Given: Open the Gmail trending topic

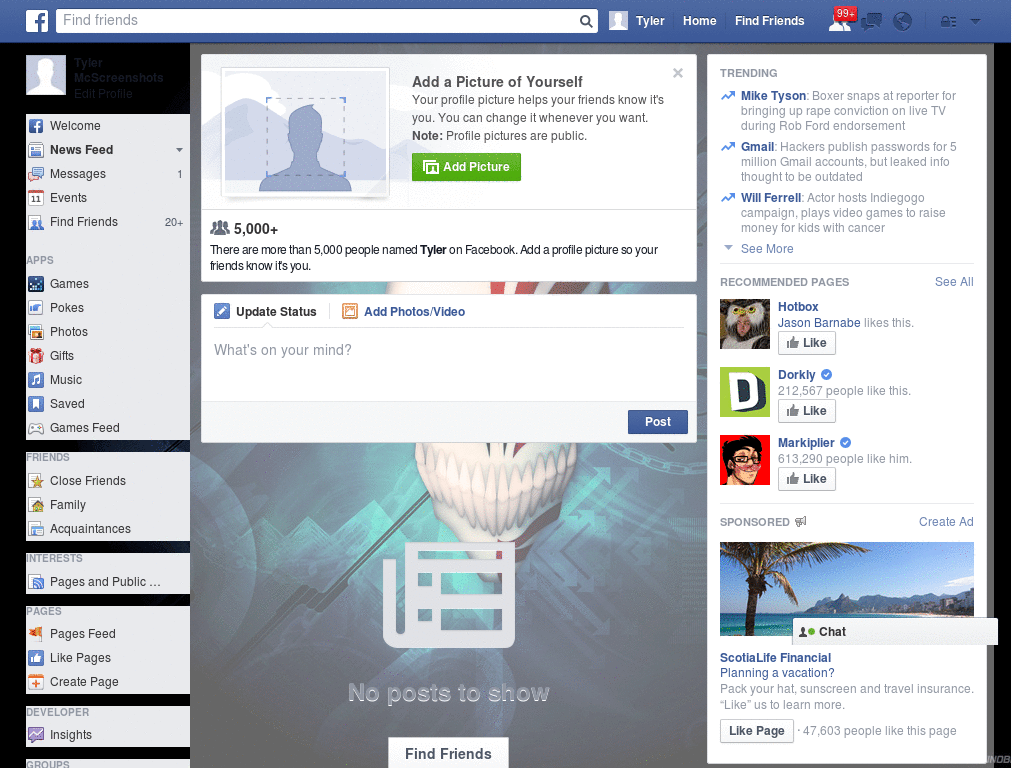Looking at the screenshot, I should [x=757, y=147].
